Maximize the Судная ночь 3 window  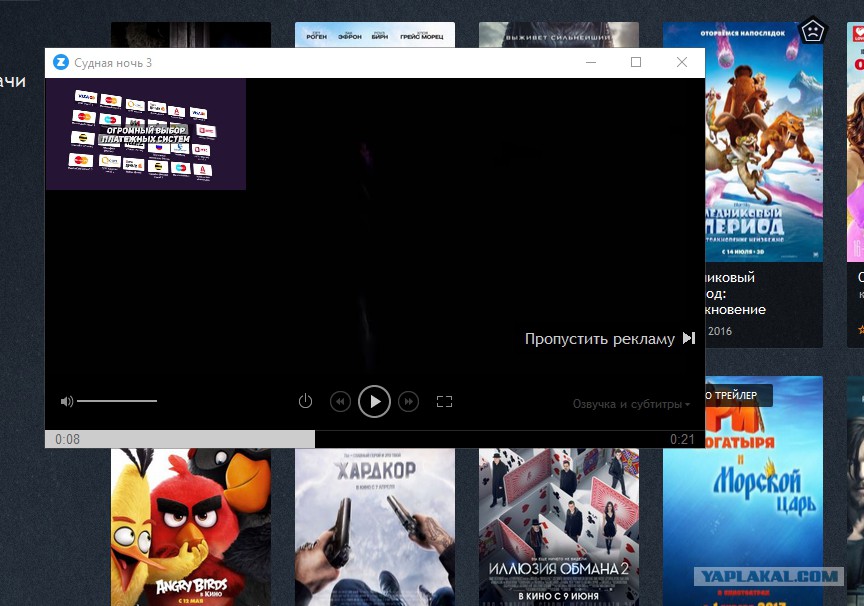tap(636, 62)
